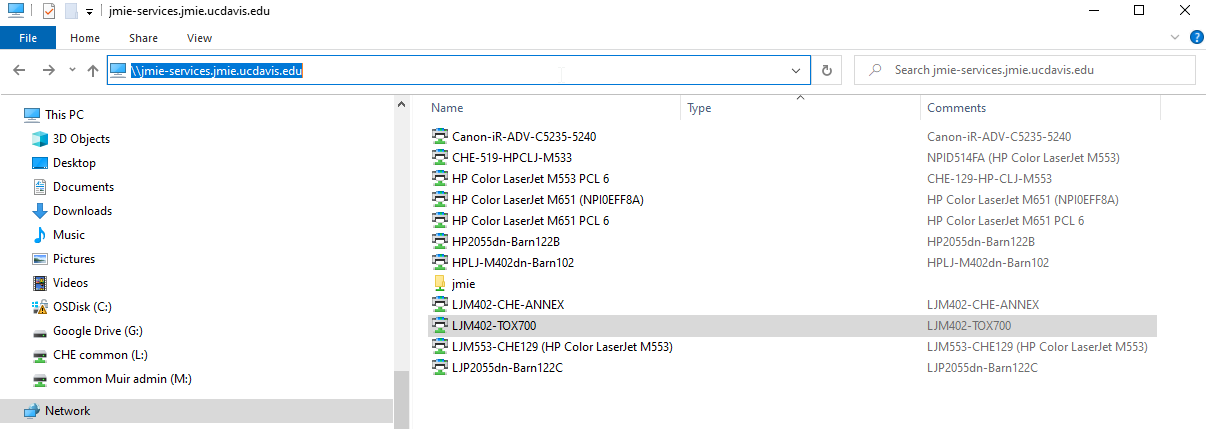Screen dimensions: 1206x429
Task: Click the Music note icon
Action: pos(40,235)
